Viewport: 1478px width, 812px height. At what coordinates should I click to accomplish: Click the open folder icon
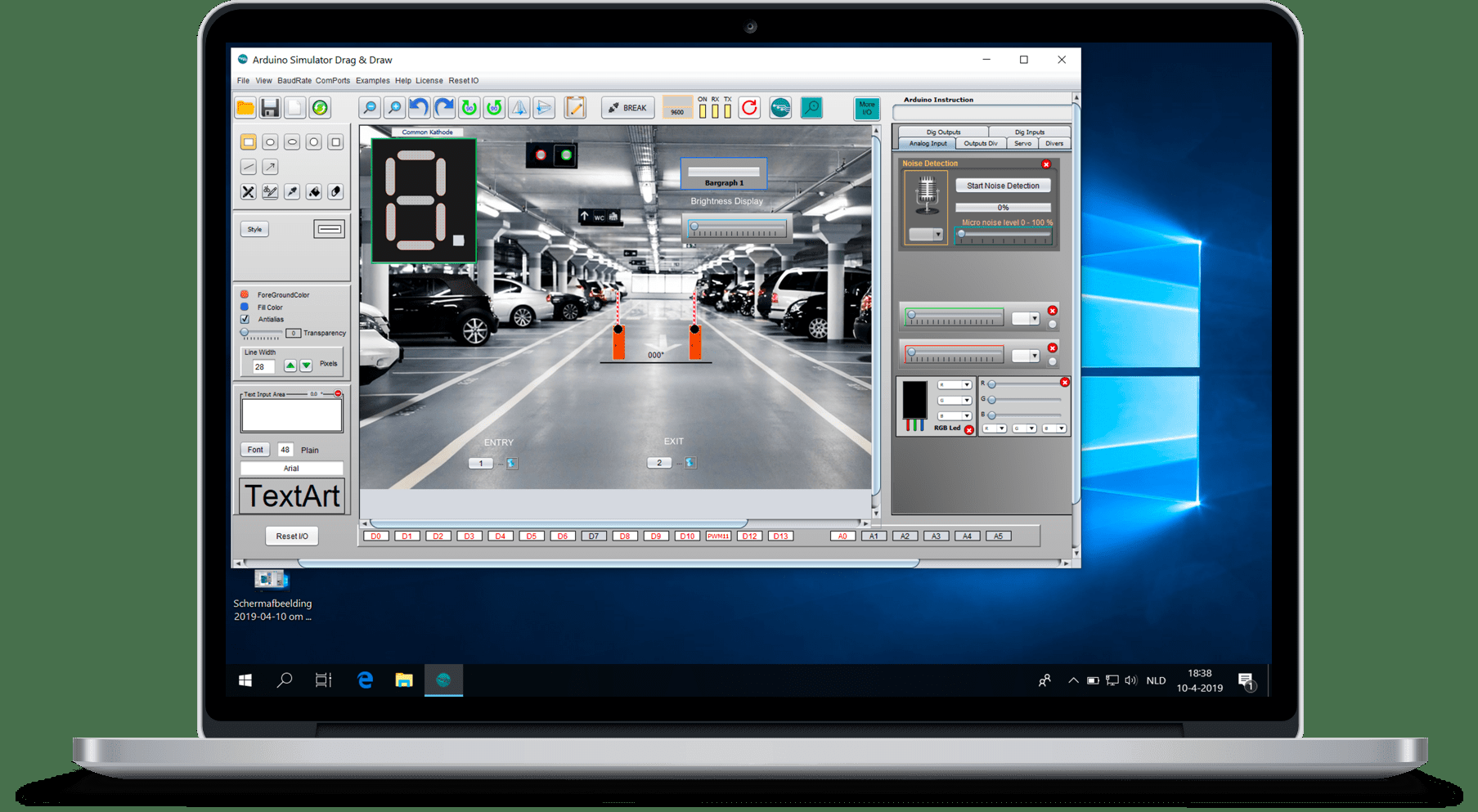pos(245,108)
